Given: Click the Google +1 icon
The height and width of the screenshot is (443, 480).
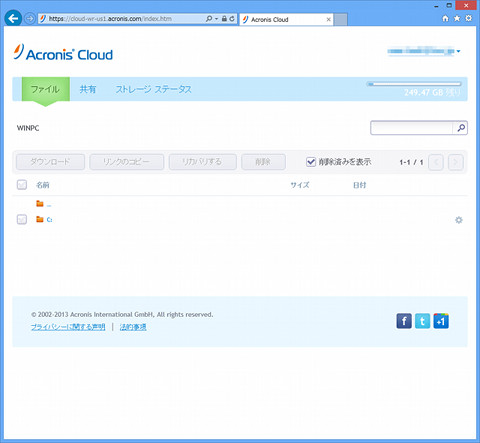Looking at the screenshot, I should [x=441, y=321].
